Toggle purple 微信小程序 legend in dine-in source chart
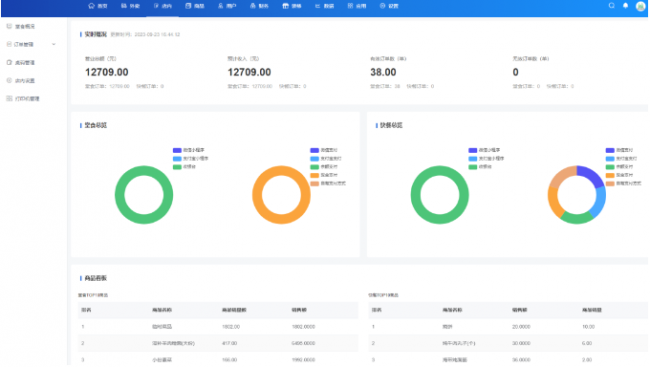 click(189, 150)
